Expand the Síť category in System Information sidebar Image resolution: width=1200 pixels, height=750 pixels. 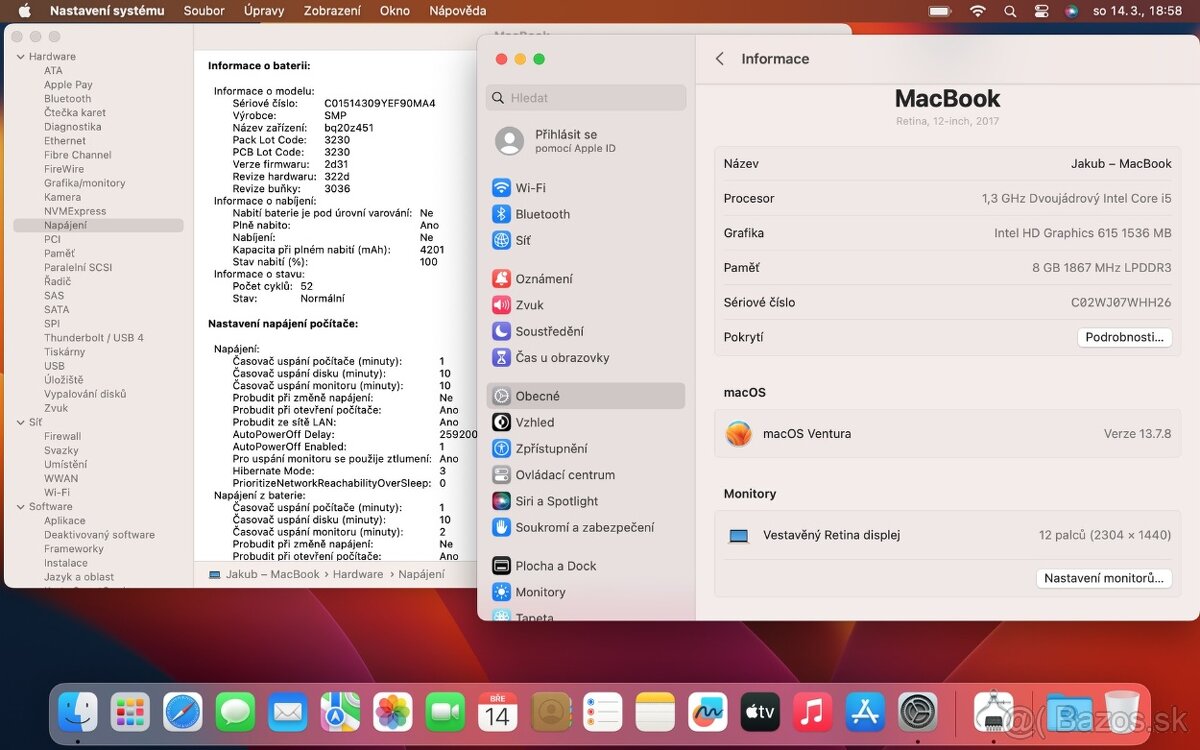[22, 422]
